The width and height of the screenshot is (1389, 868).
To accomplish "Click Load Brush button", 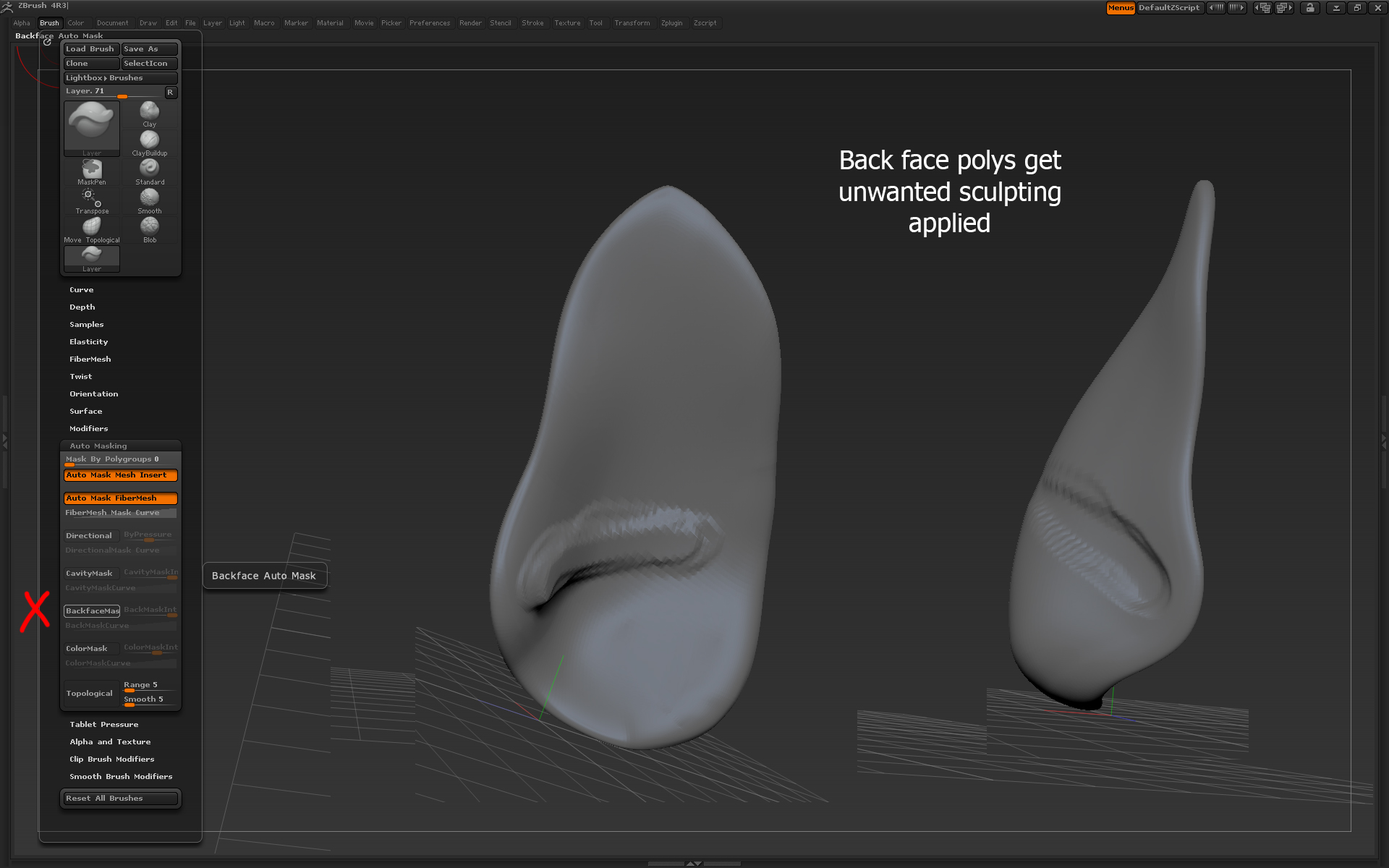I will click(91, 49).
